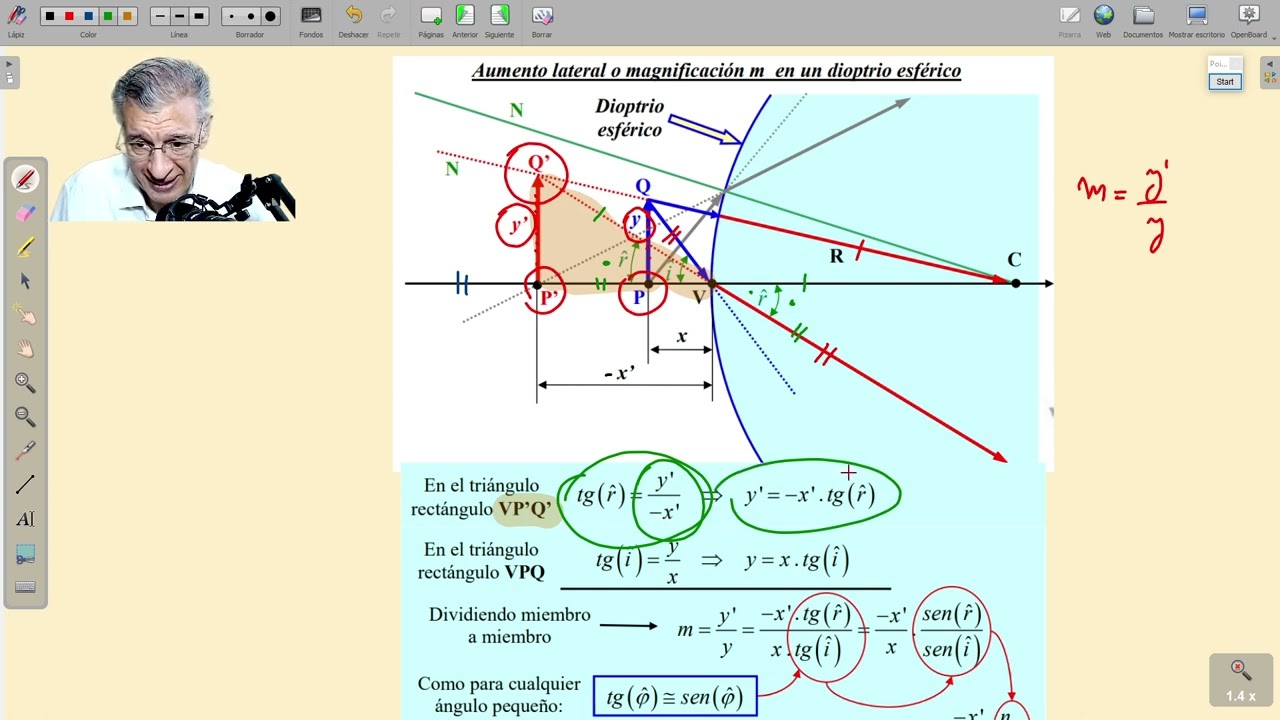
Task: Pick the blue pen color
Action: (x=88, y=16)
